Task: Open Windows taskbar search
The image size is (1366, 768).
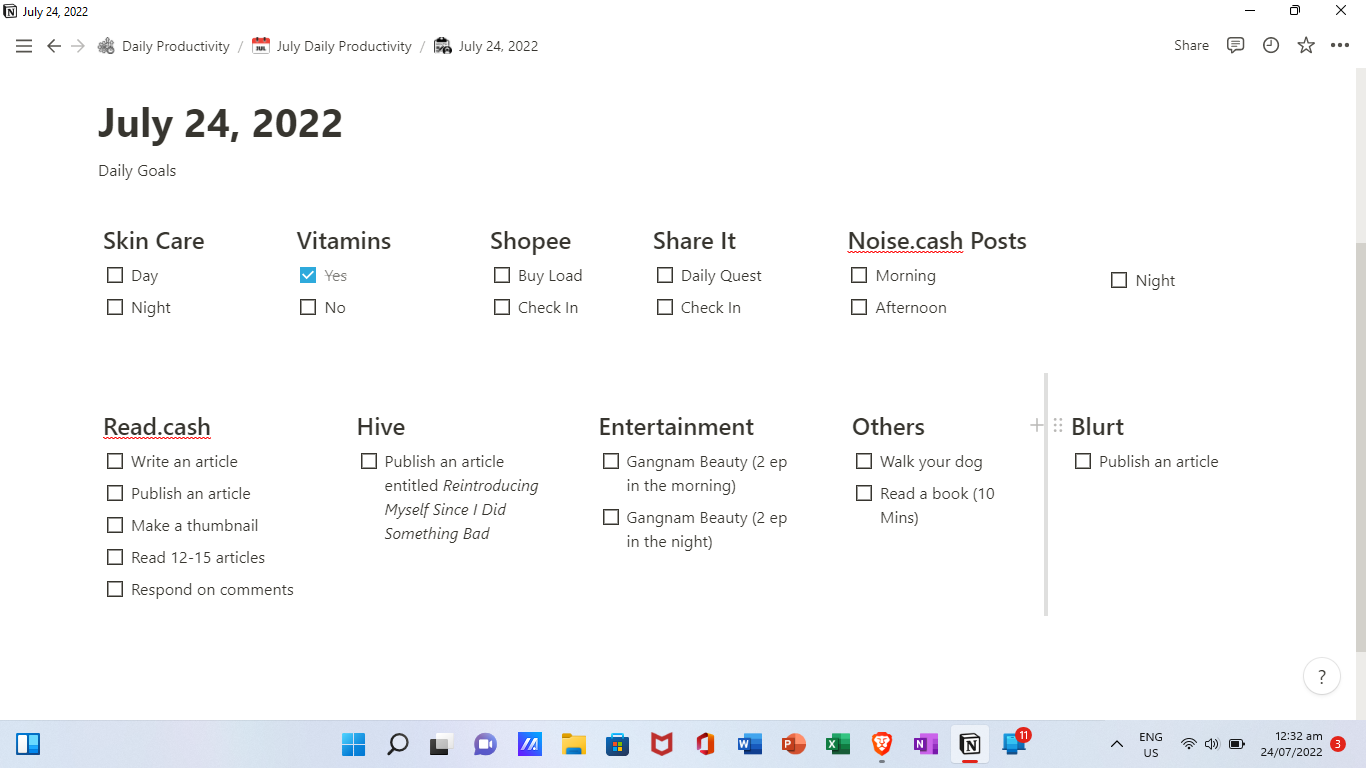Action: pyautogui.click(x=398, y=744)
